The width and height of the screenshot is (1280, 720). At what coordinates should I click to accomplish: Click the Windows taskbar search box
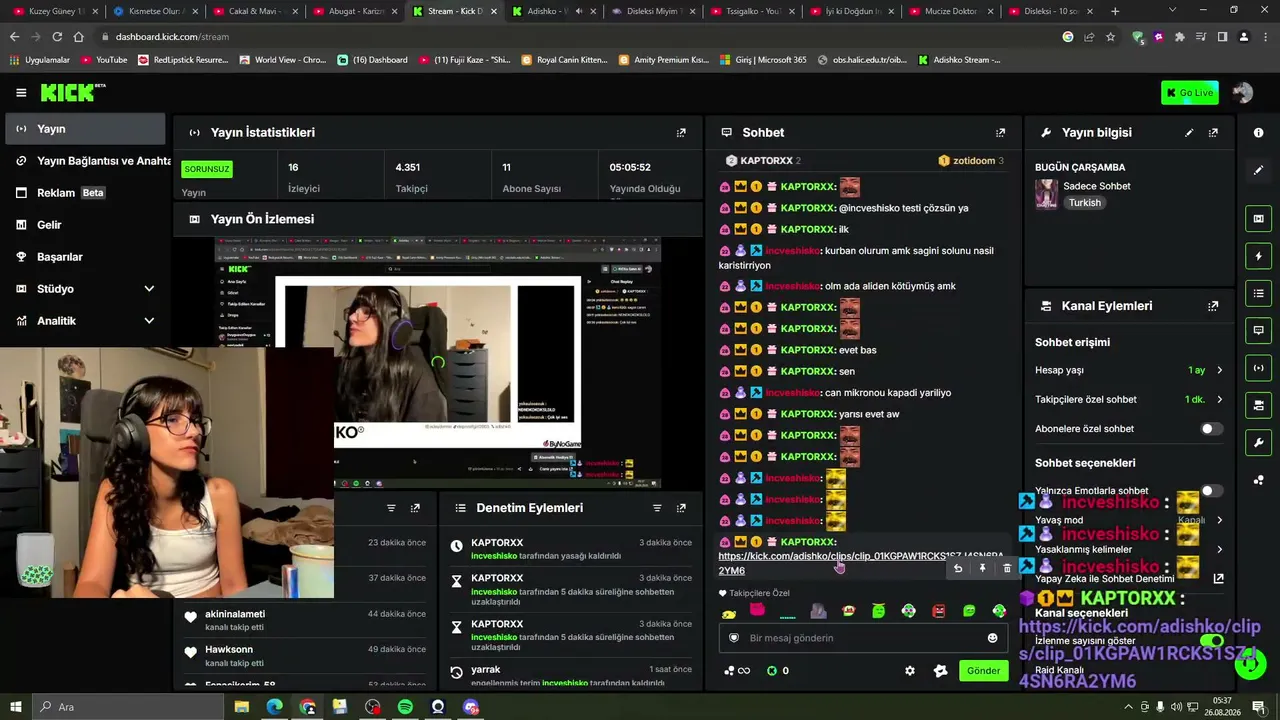[x=130, y=707]
